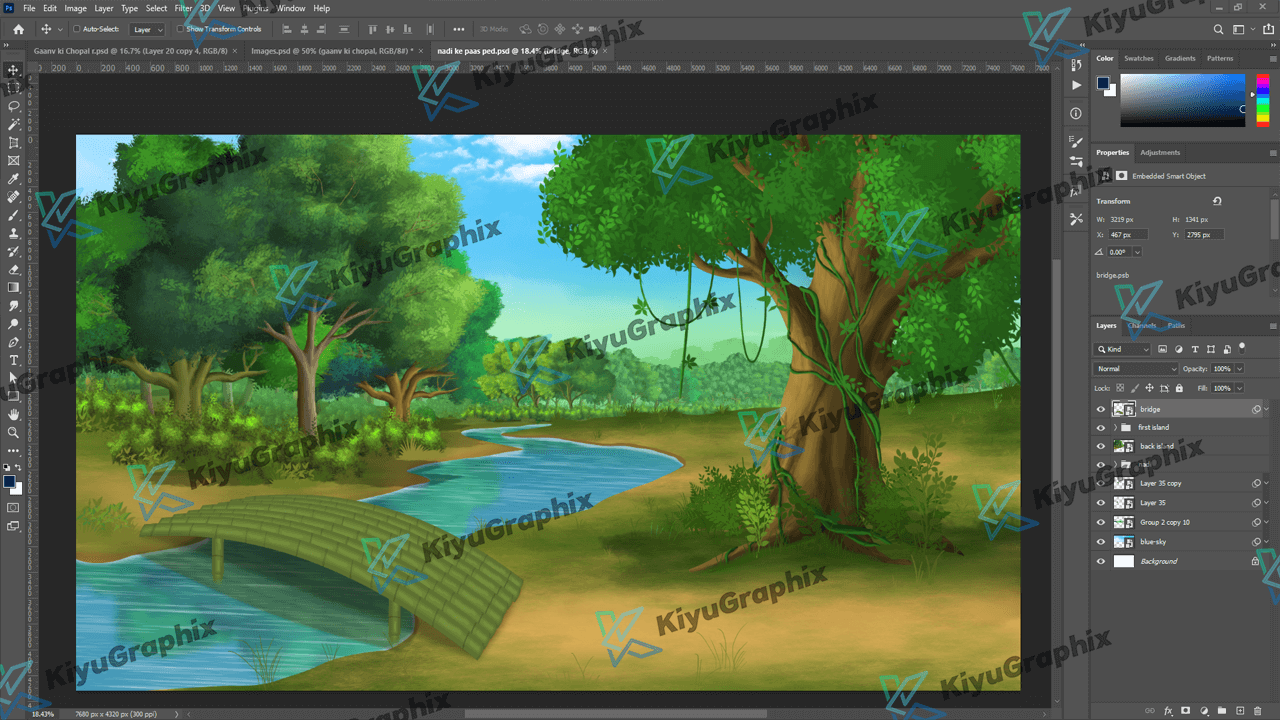Select the Magic Wand tool

14,124
